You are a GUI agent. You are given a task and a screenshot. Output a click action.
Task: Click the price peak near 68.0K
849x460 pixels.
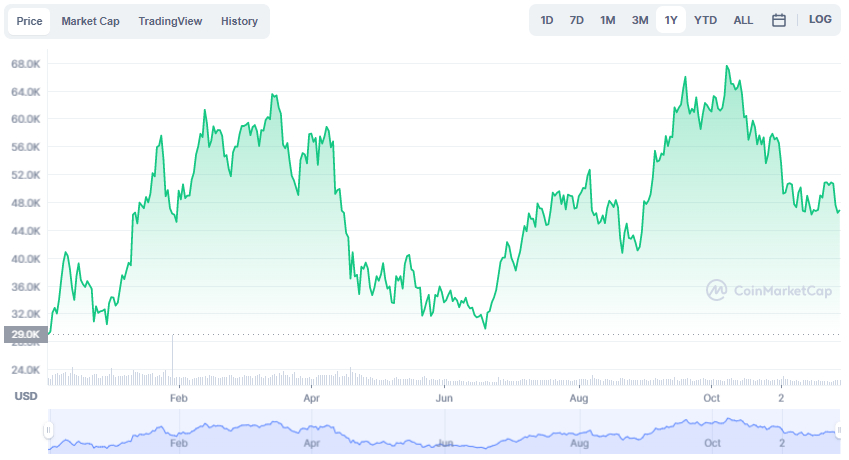(727, 67)
